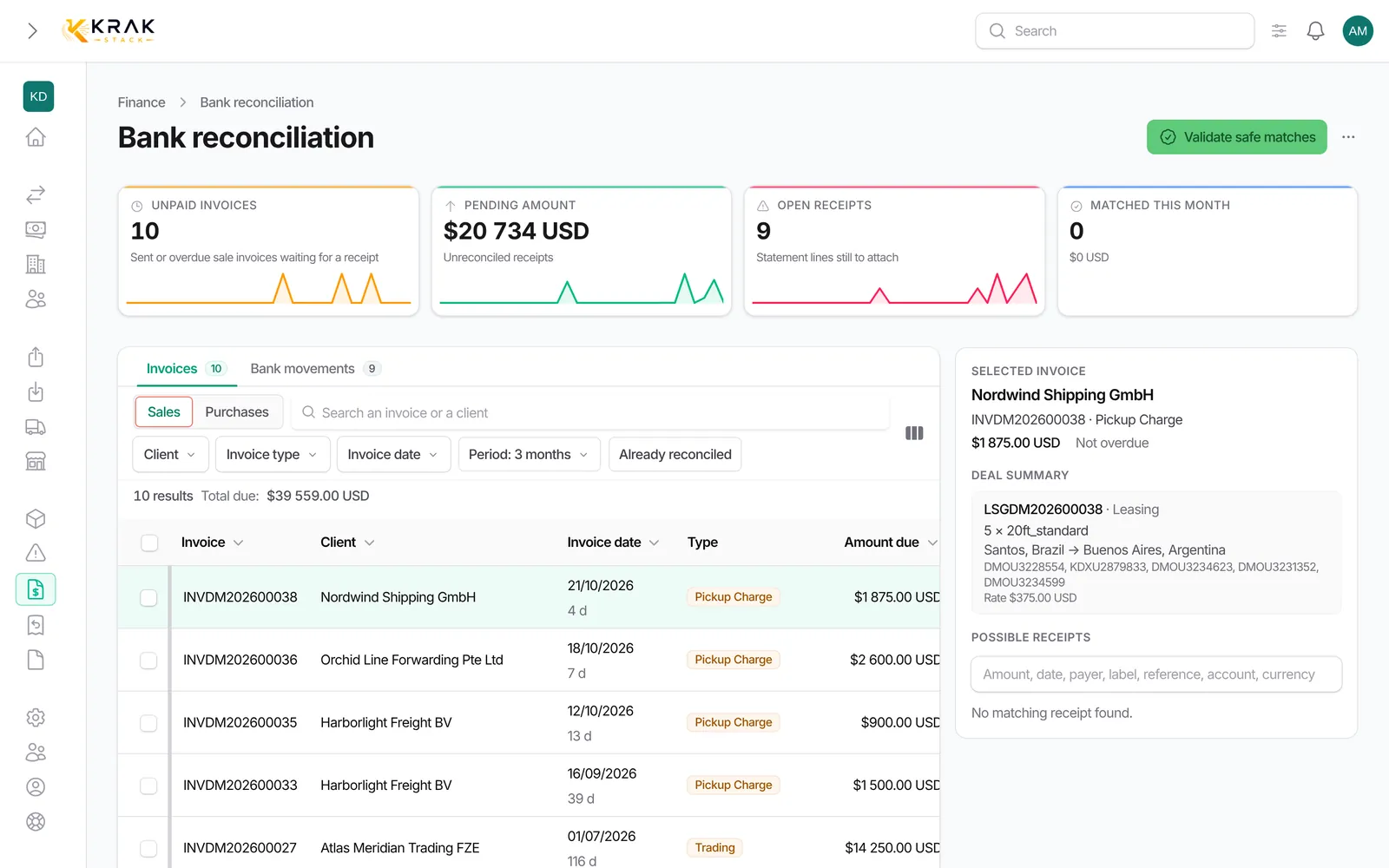This screenshot has width=1389, height=868.
Task: Open the KD workspace badge
Action: (x=38, y=96)
